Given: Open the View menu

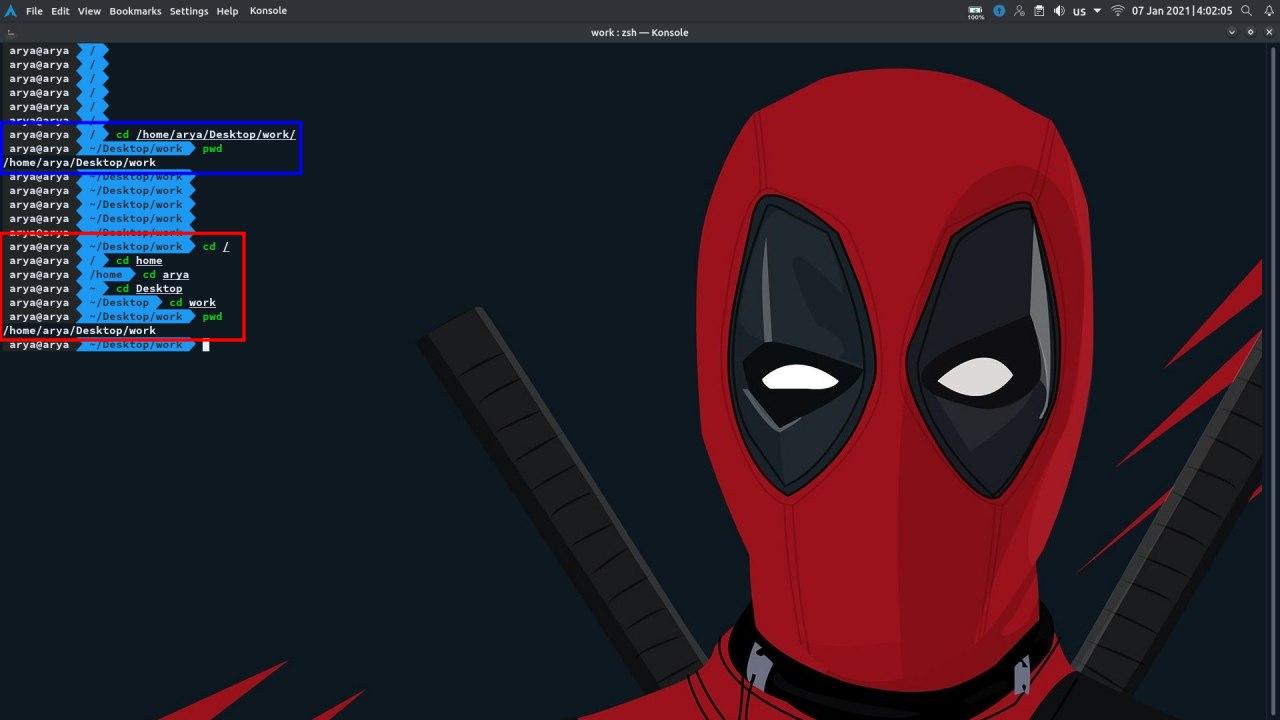Looking at the screenshot, I should [x=89, y=11].
